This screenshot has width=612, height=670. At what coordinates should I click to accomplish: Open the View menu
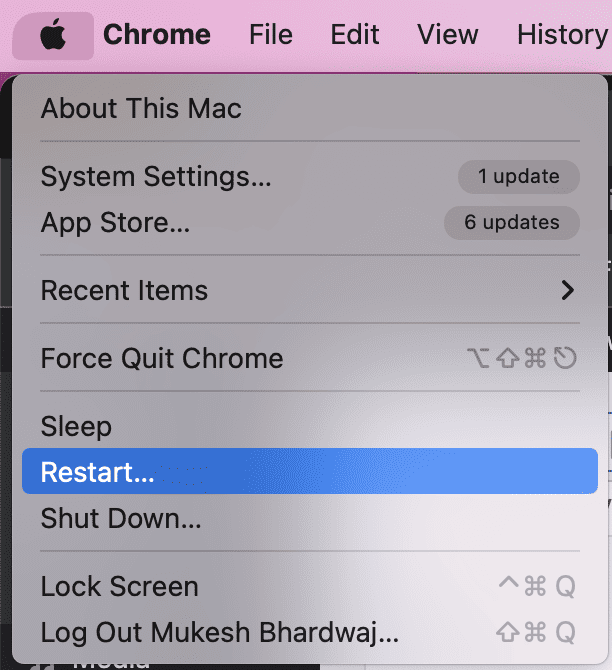447,35
